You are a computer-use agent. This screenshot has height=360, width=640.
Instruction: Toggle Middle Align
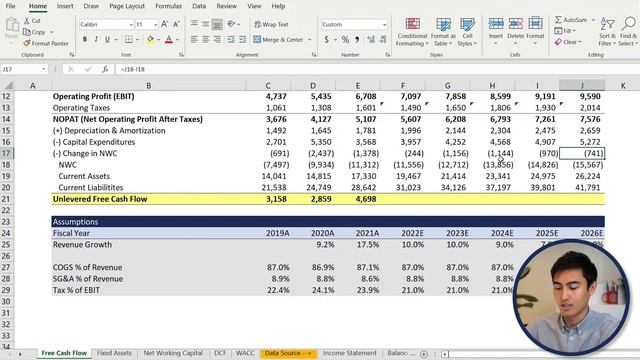tap(206, 24)
